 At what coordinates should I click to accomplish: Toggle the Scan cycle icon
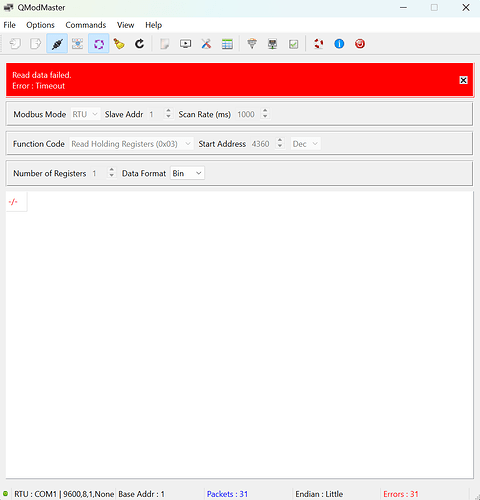click(x=99, y=44)
